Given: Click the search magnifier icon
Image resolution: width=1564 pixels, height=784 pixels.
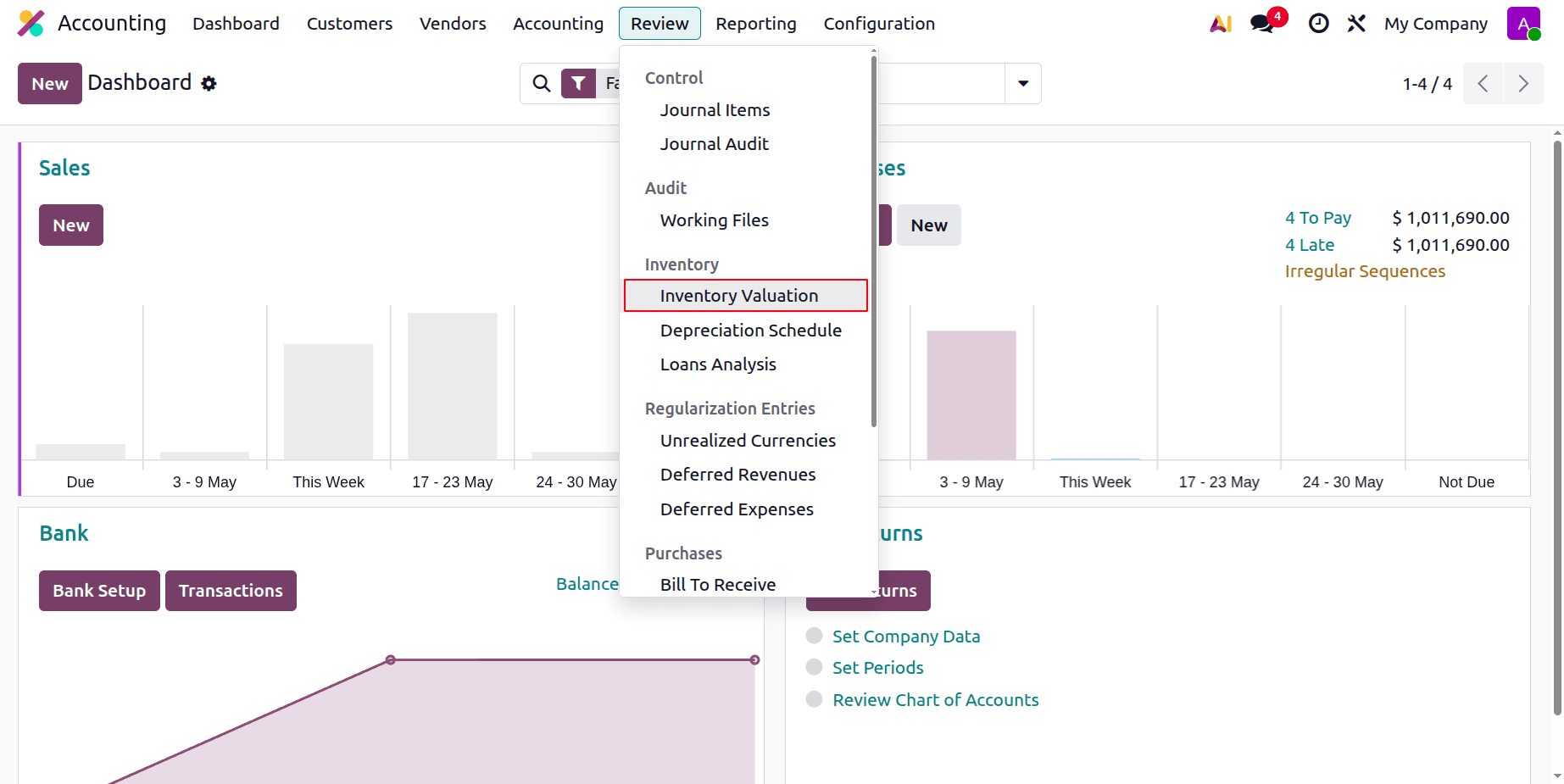Looking at the screenshot, I should pyautogui.click(x=541, y=83).
